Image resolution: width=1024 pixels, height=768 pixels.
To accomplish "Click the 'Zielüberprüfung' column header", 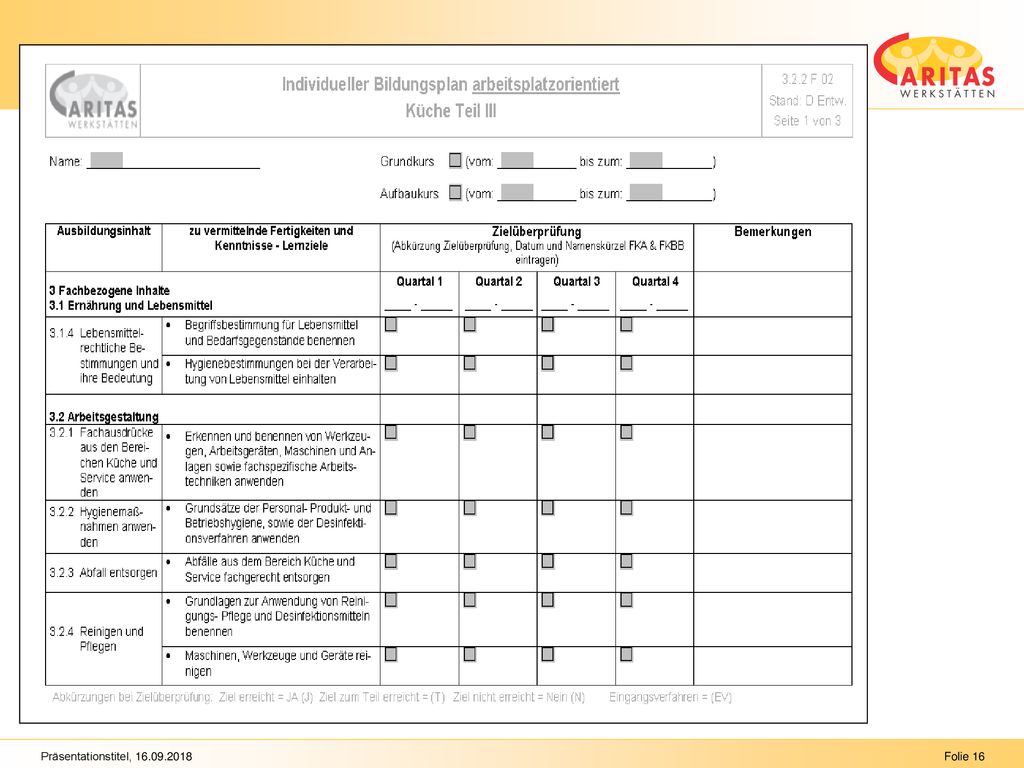I will (x=536, y=232).
